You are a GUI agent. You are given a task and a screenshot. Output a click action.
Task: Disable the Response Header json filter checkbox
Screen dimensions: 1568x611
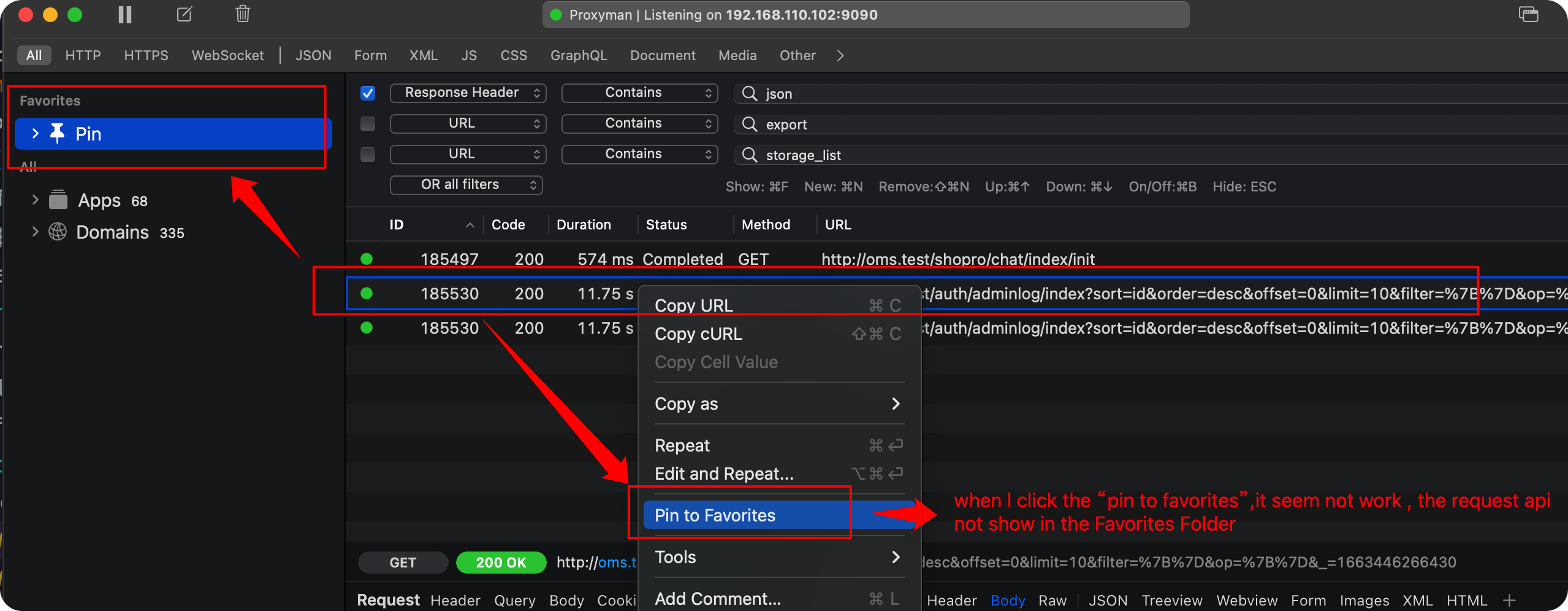pos(368,93)
